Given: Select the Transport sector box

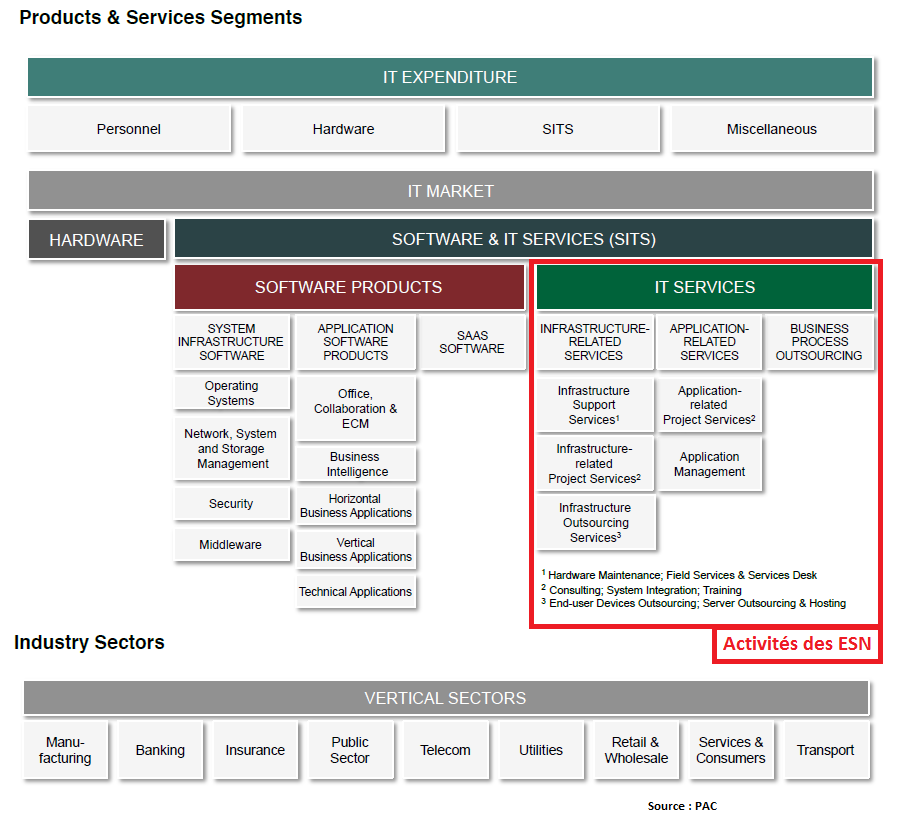Looking at the screenshot, I should click(x=826, y=750).
